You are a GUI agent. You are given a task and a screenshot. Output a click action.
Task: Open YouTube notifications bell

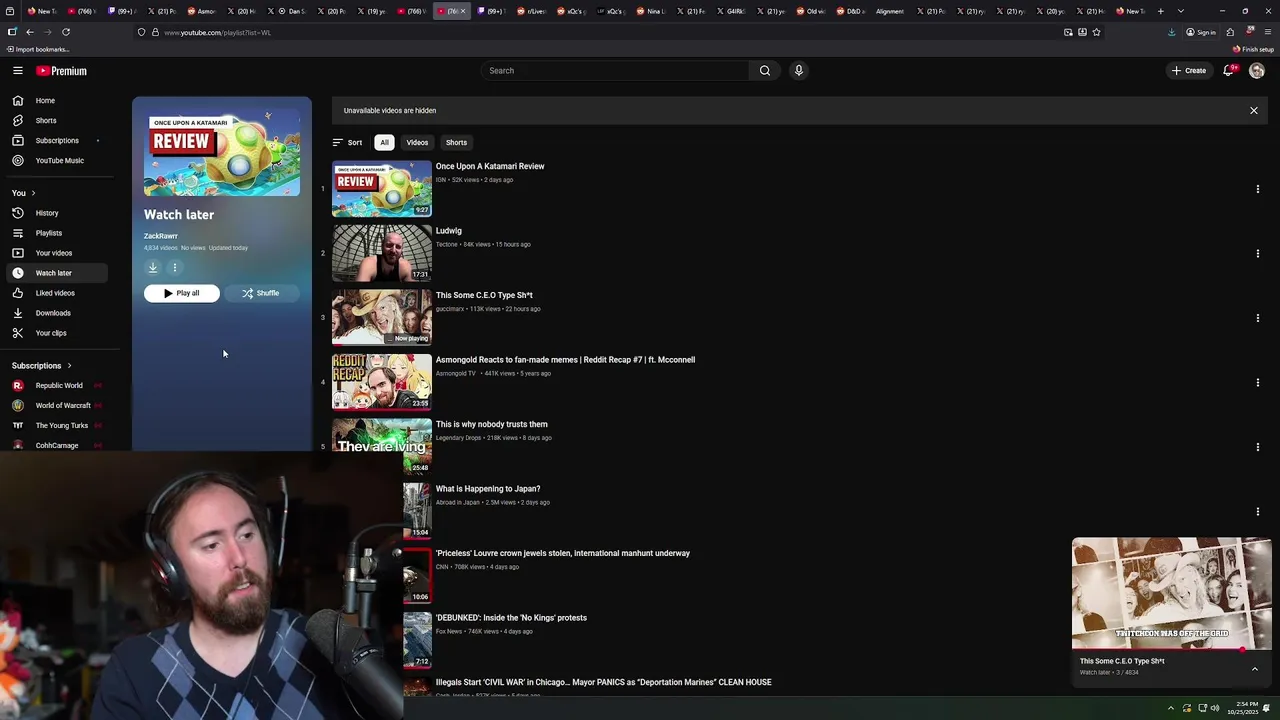coord(1228,70)
